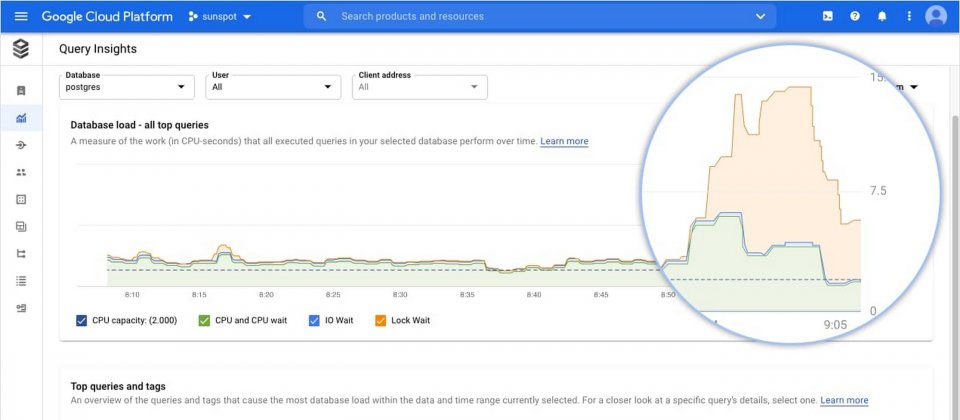Click the sunspot project hexagon icon
The height and width of the screenshot is (420, 960).
193,17
